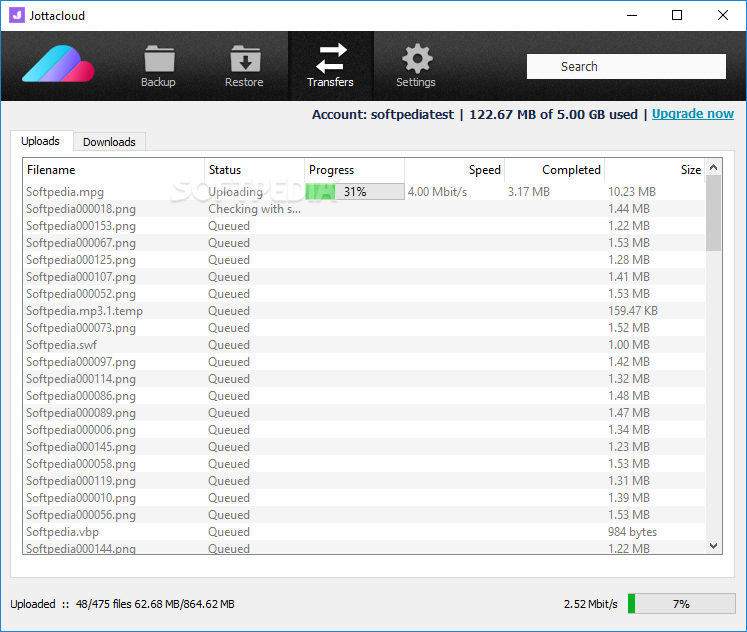Select the Softpedia000006.png file
Image resolution: width=747 pixels, height=632 pixels.
(81, 430)
